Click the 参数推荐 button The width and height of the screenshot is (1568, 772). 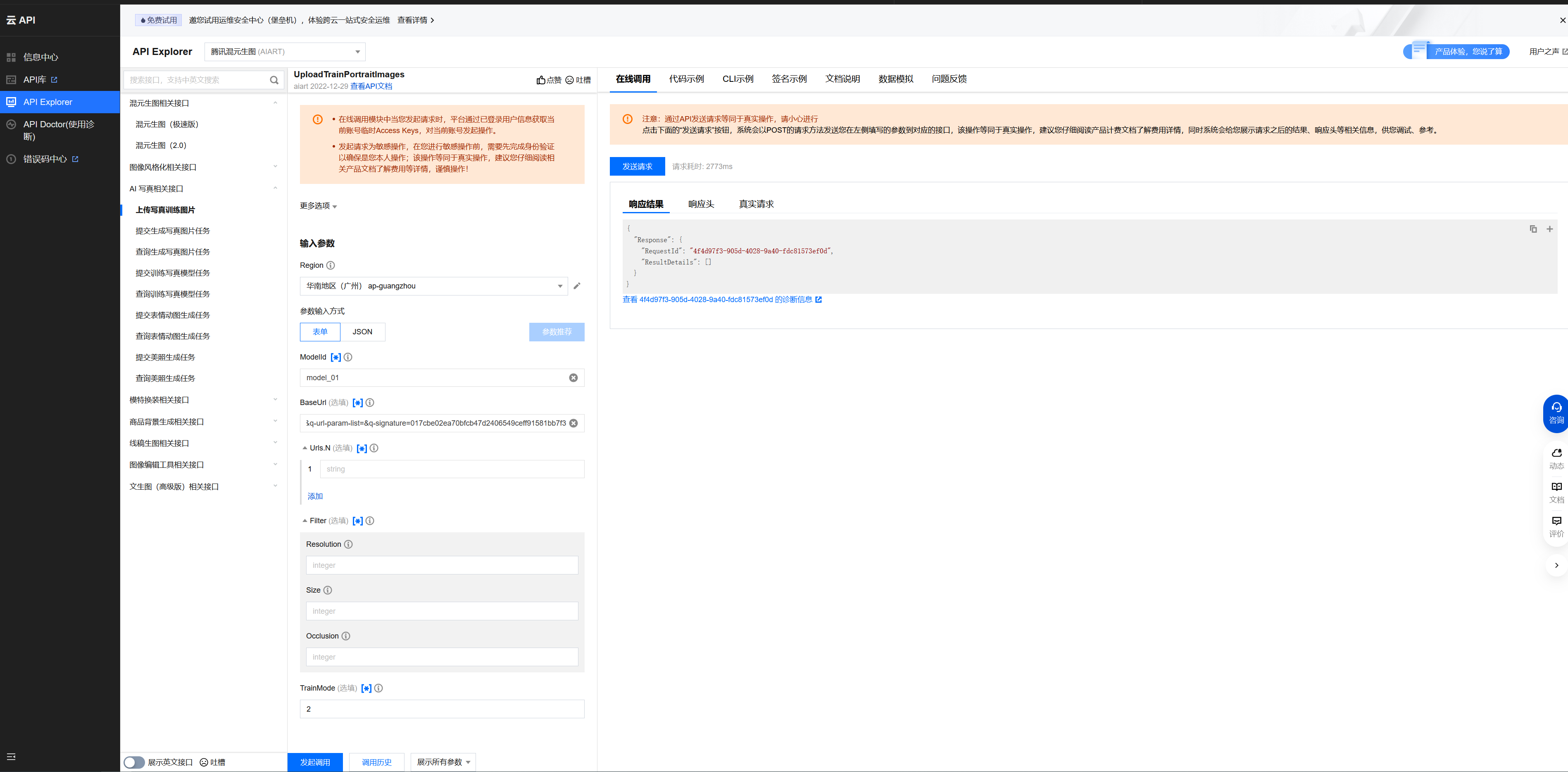[557, 332]
